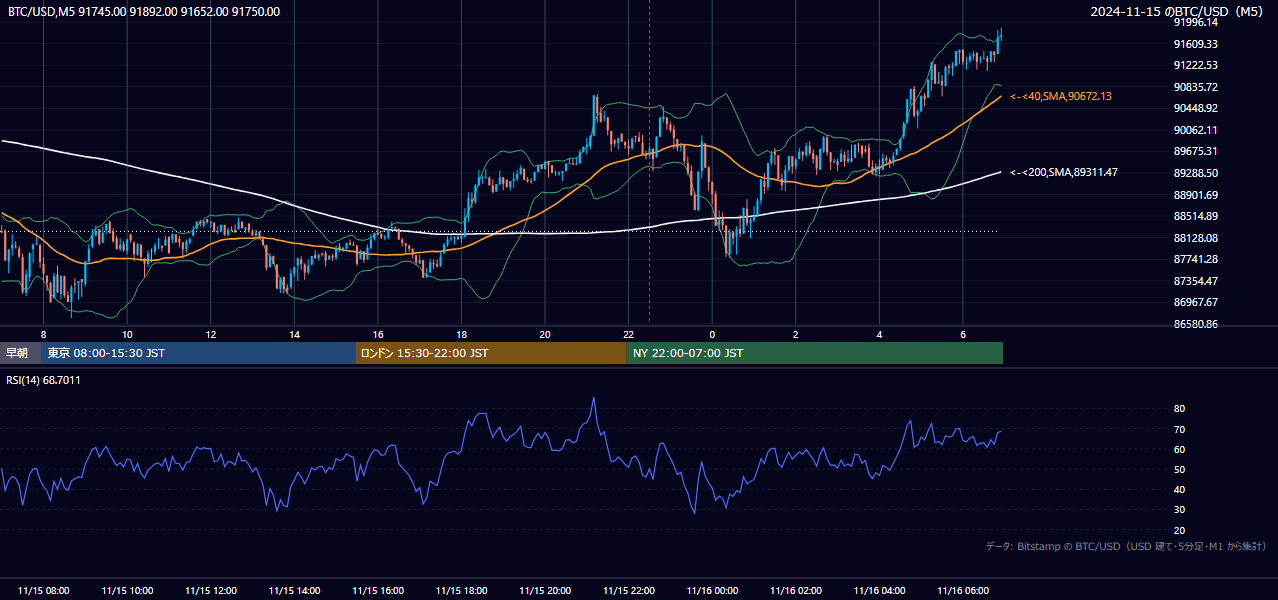The width and height of the screenshot is (1278, 600).
Task: Click the '2024-11-15 のBTC/USD（M5）' chart title
Action: coord(1178,12)
